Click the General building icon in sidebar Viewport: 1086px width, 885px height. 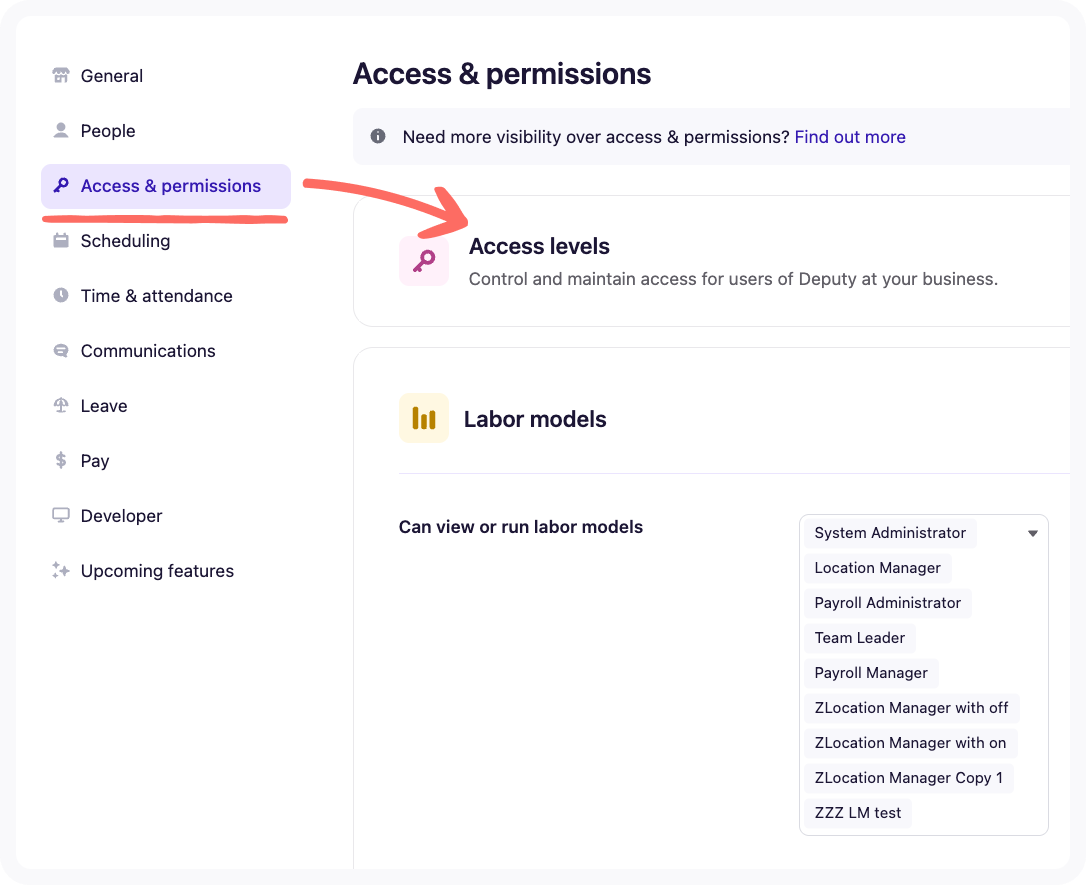[x=60, y=75]
